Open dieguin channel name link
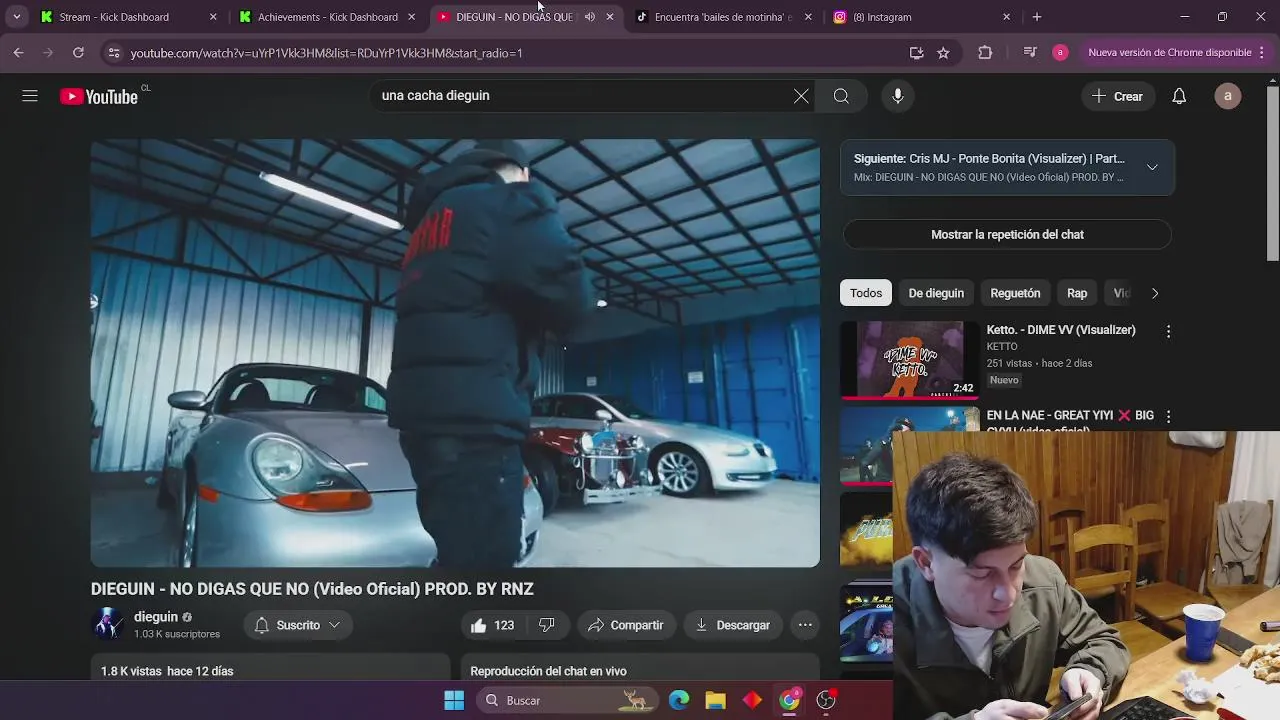Screen dimensions: 1280x720 (x=156, y=617)
